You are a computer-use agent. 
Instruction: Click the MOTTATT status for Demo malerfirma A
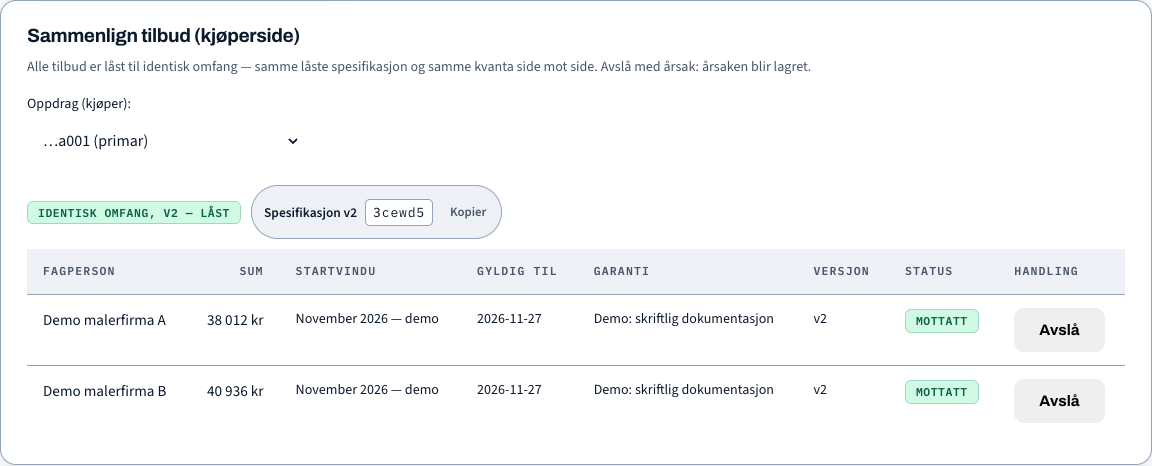coord(941,321)
